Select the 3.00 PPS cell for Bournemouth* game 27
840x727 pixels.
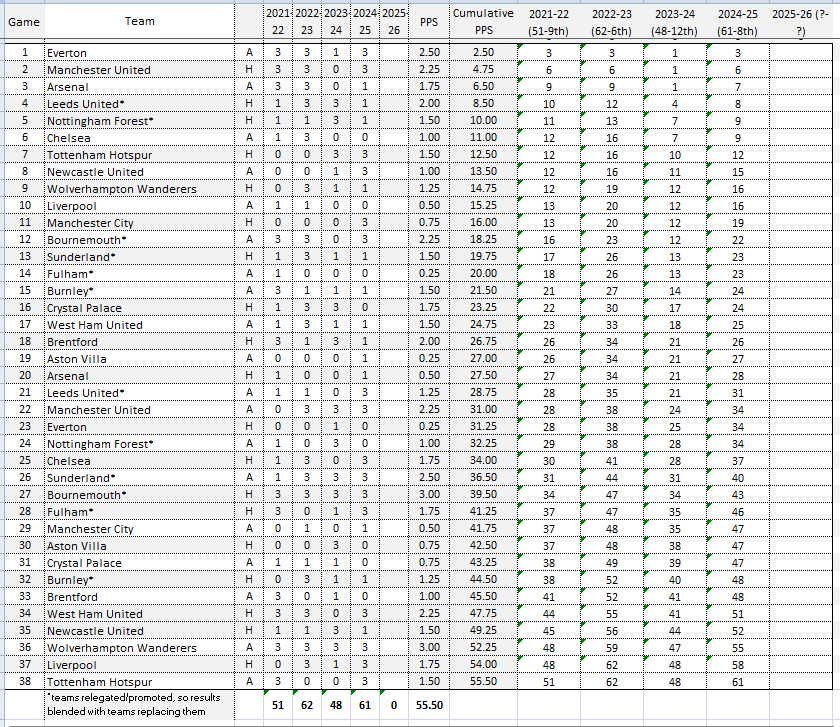pos(429,494)
